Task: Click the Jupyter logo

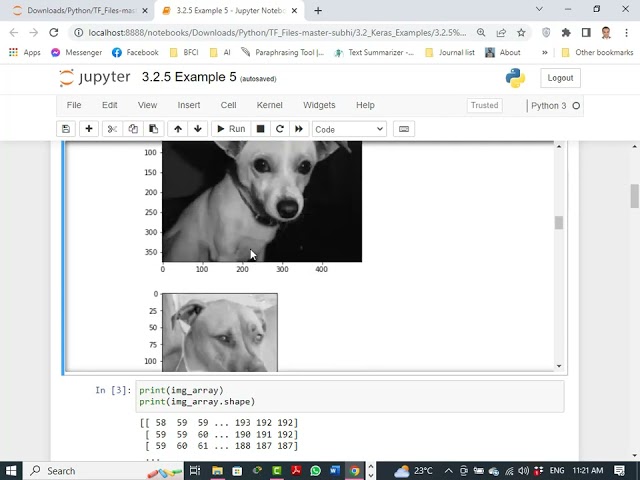Action: 95,77
